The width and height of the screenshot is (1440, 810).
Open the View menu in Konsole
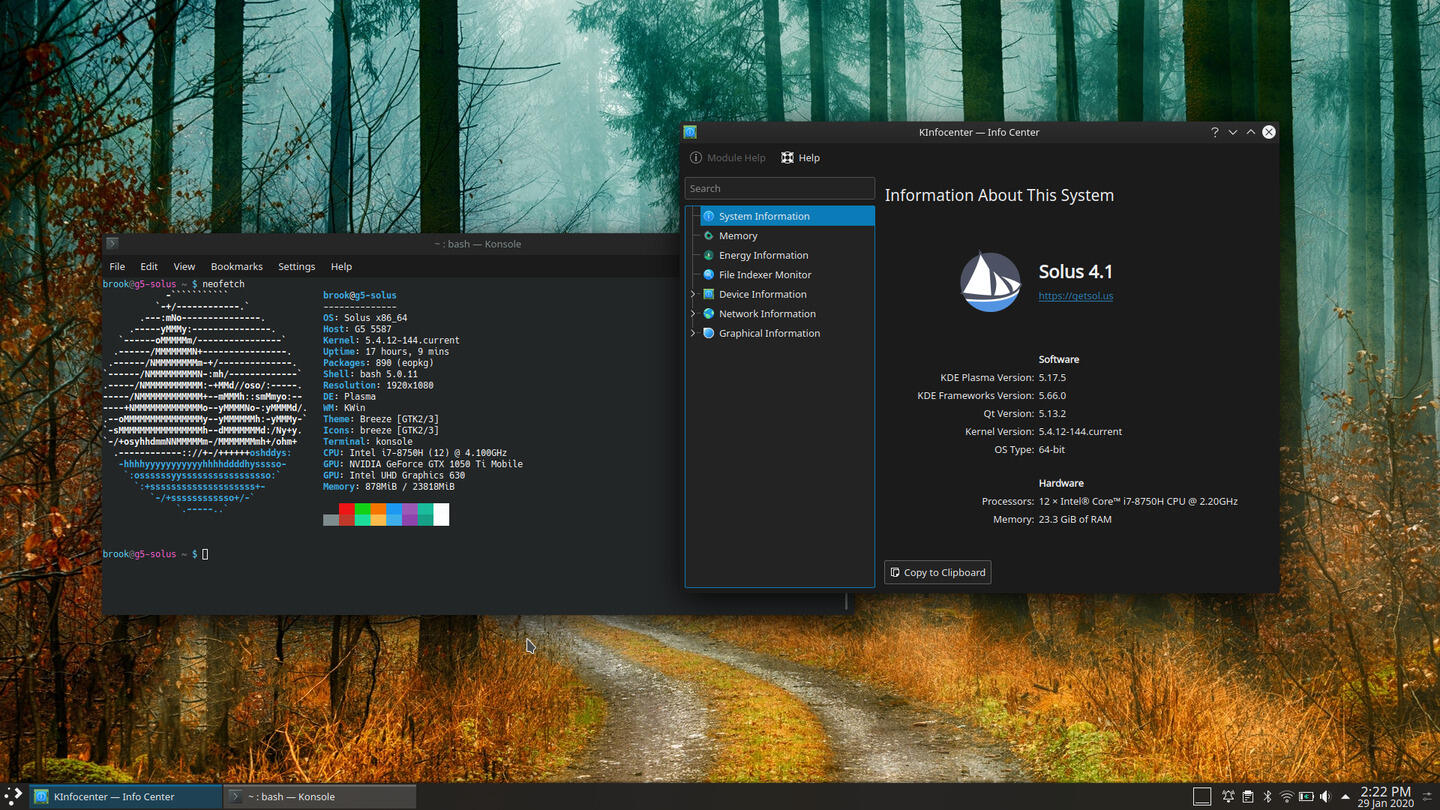coord(184,267)
